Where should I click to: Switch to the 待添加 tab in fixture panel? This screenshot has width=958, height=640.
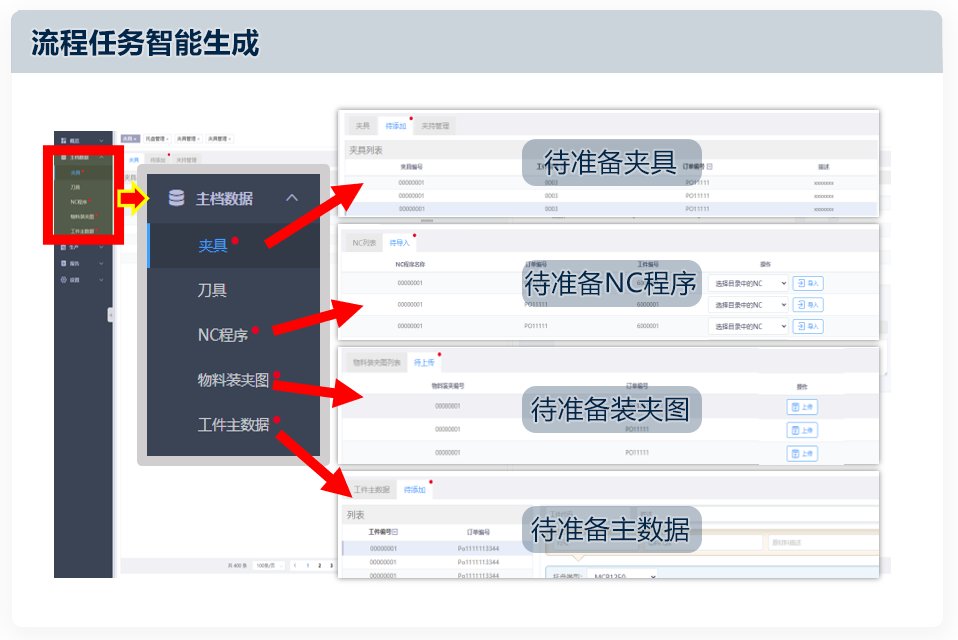click(x=396, y=126)
